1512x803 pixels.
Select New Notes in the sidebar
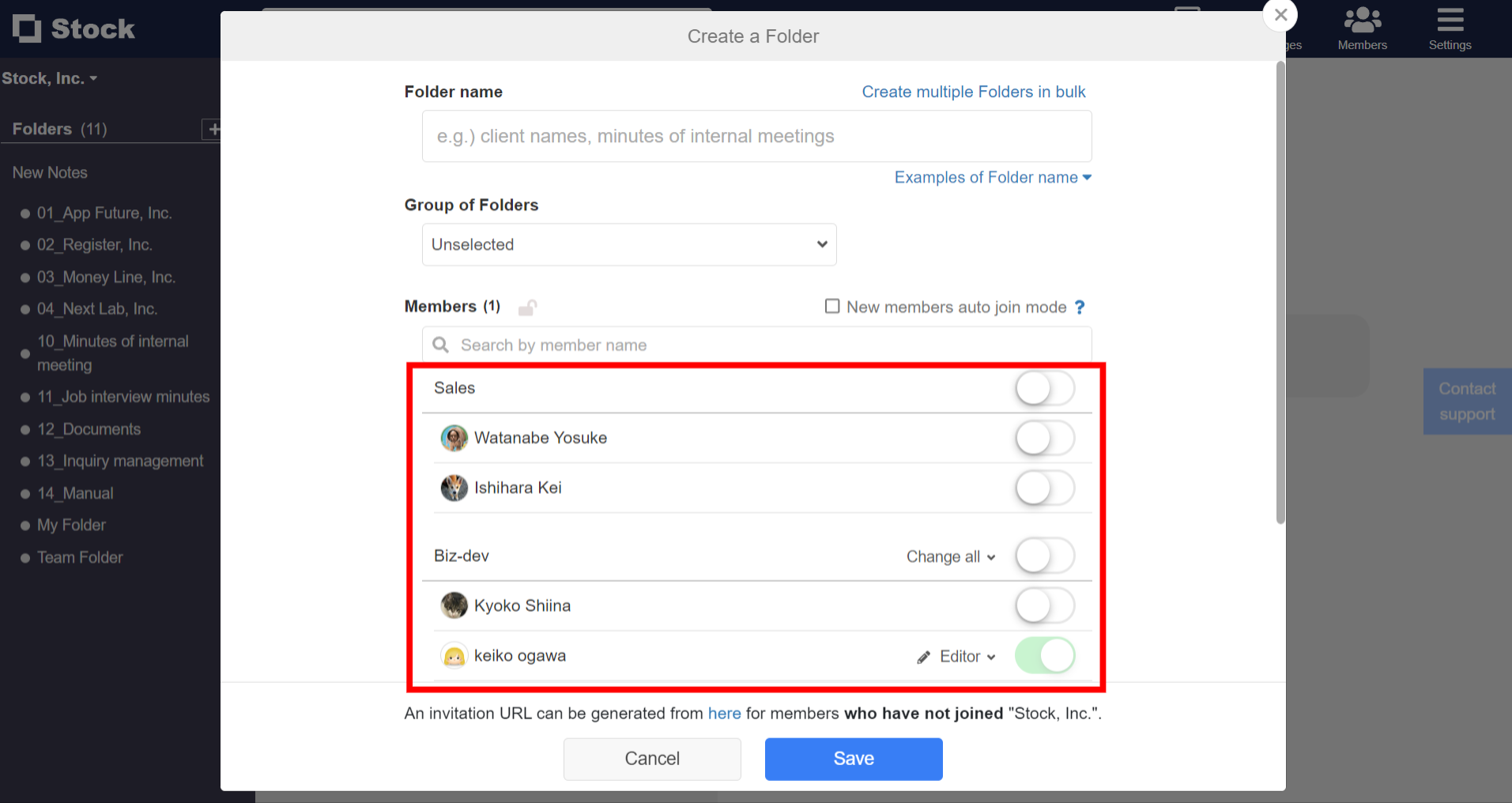(x=49, y=172)
